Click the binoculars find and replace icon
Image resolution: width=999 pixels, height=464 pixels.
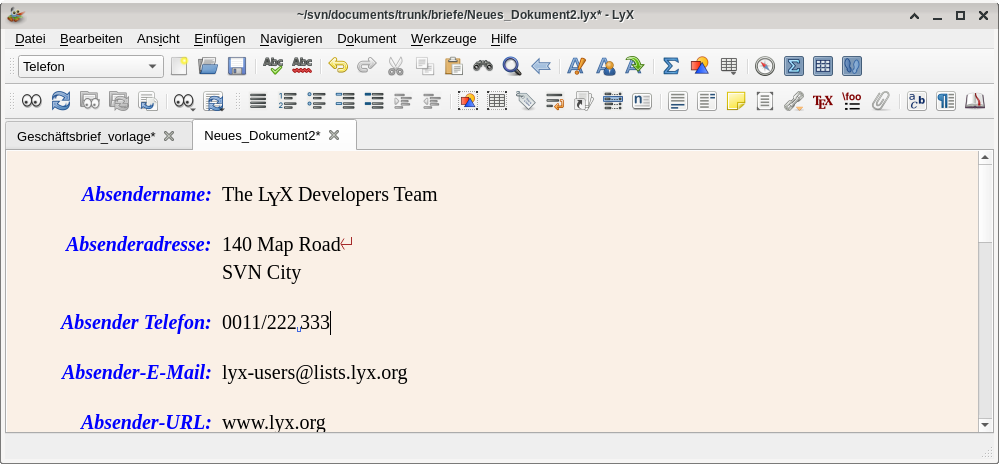tap(483, 66)
